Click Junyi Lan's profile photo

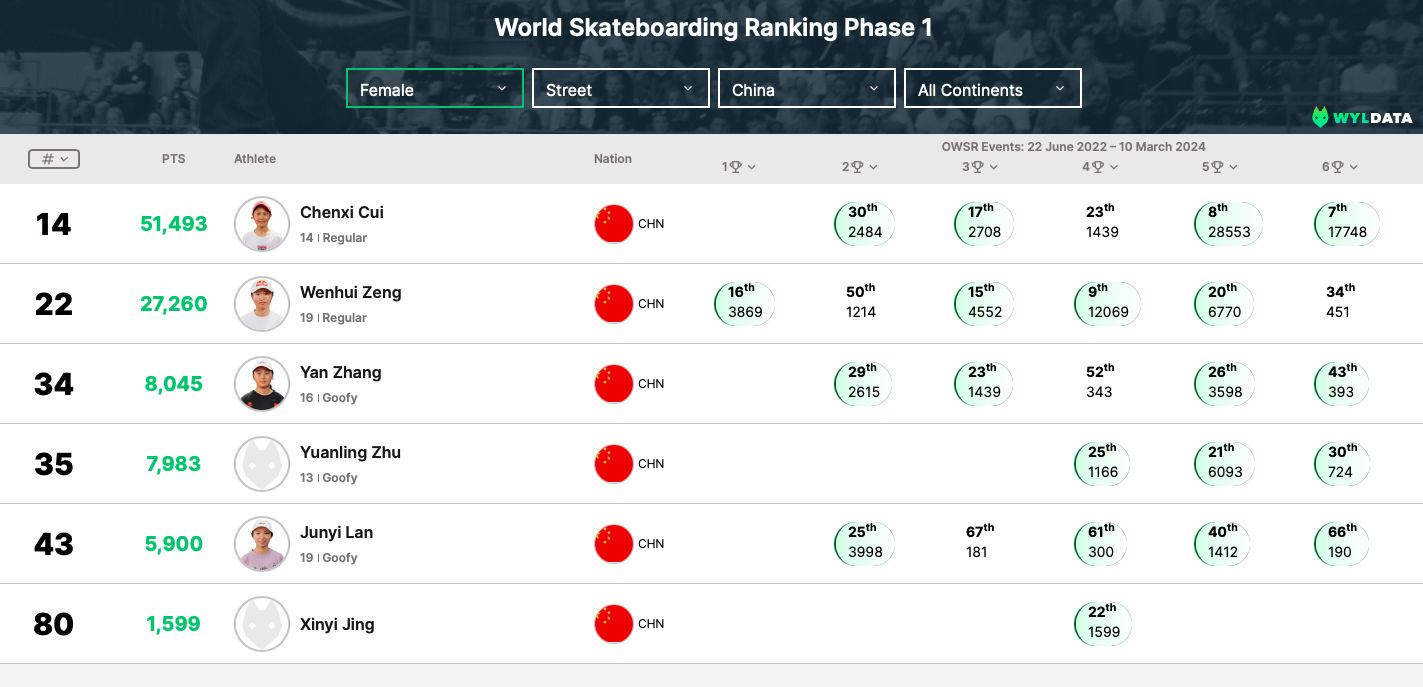pos(262,544)
